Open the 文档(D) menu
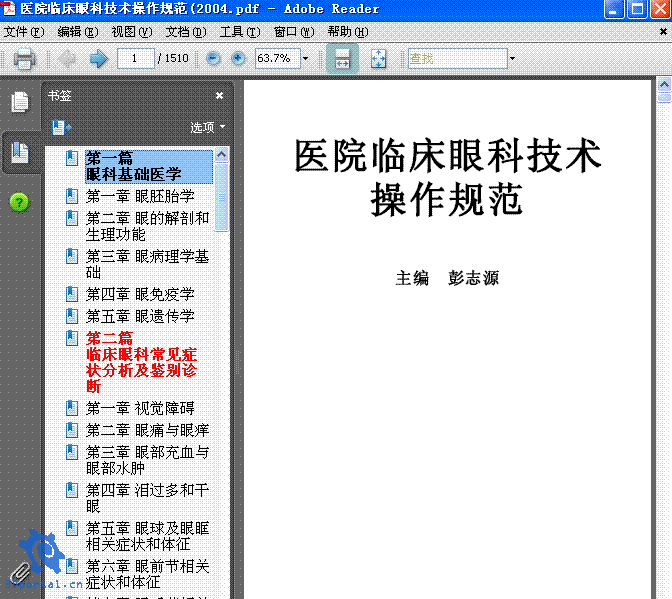 [186, 32]
